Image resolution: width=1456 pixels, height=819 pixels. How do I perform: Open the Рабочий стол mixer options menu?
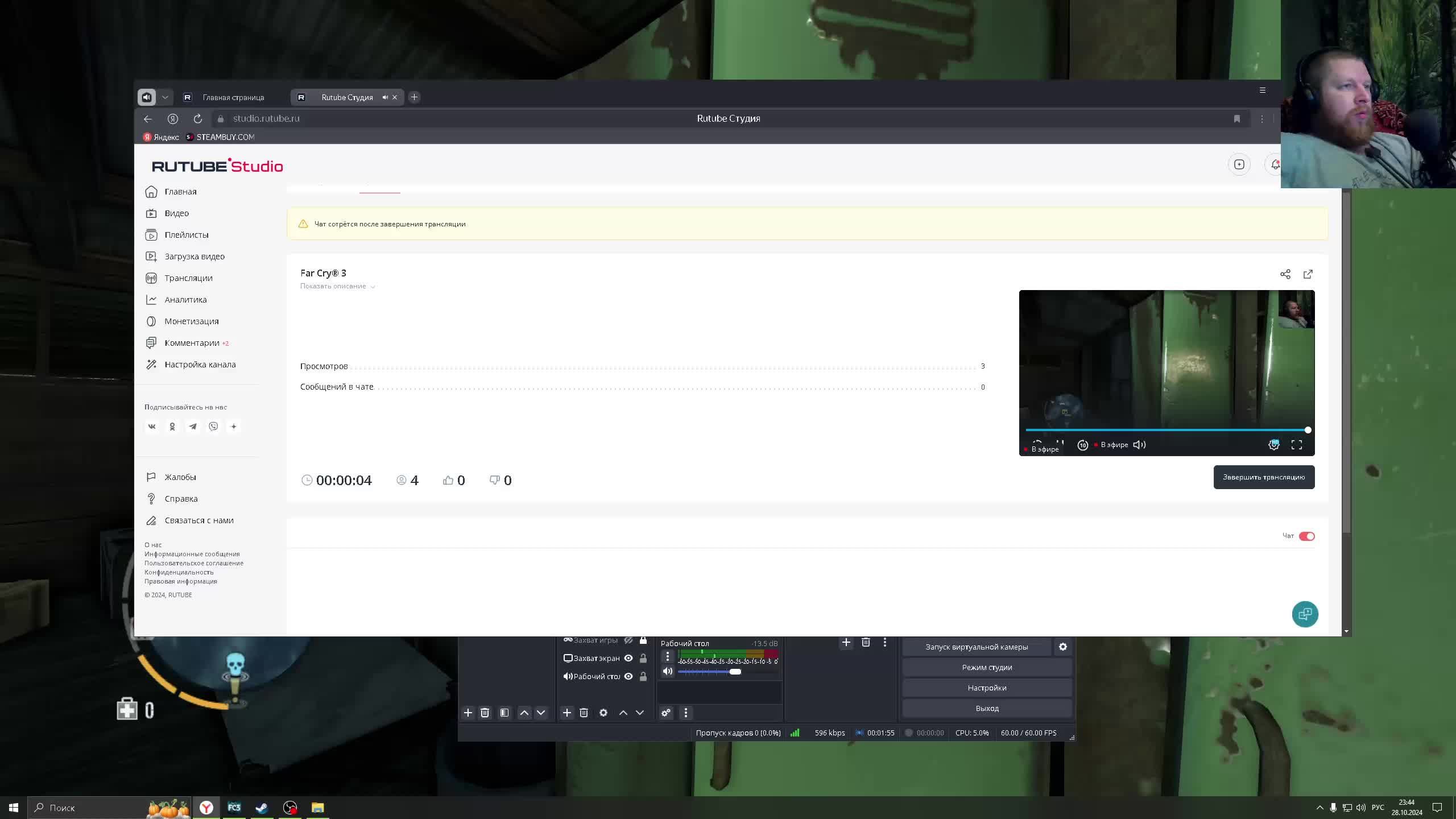[668, 656]
